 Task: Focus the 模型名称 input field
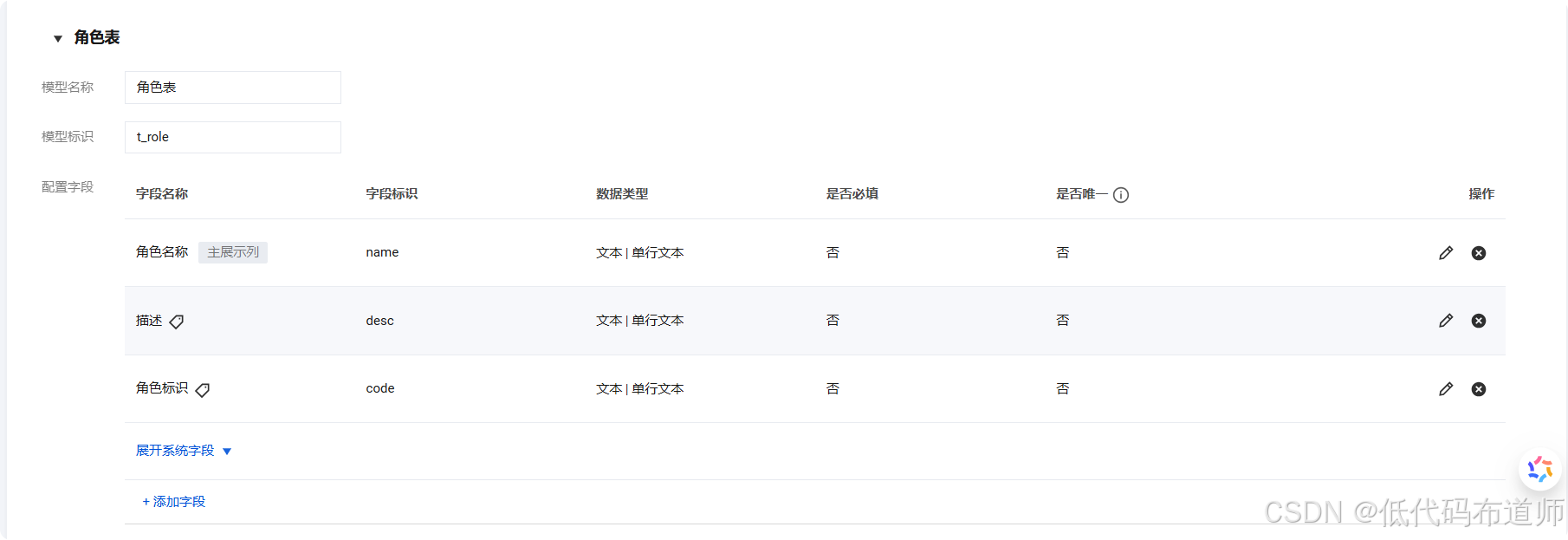(233, 88)
